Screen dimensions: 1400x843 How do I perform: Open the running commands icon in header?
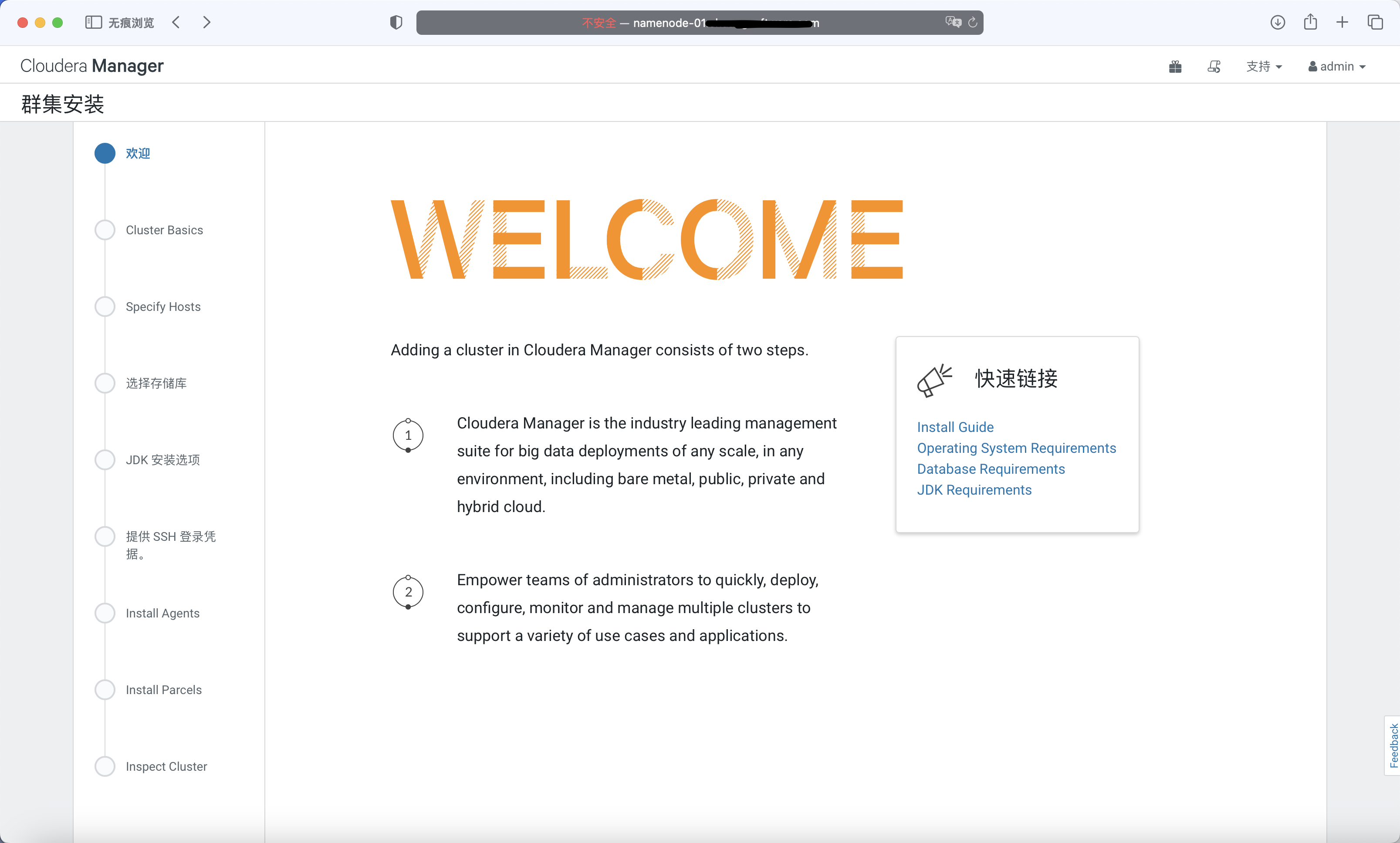(1214, 67)
